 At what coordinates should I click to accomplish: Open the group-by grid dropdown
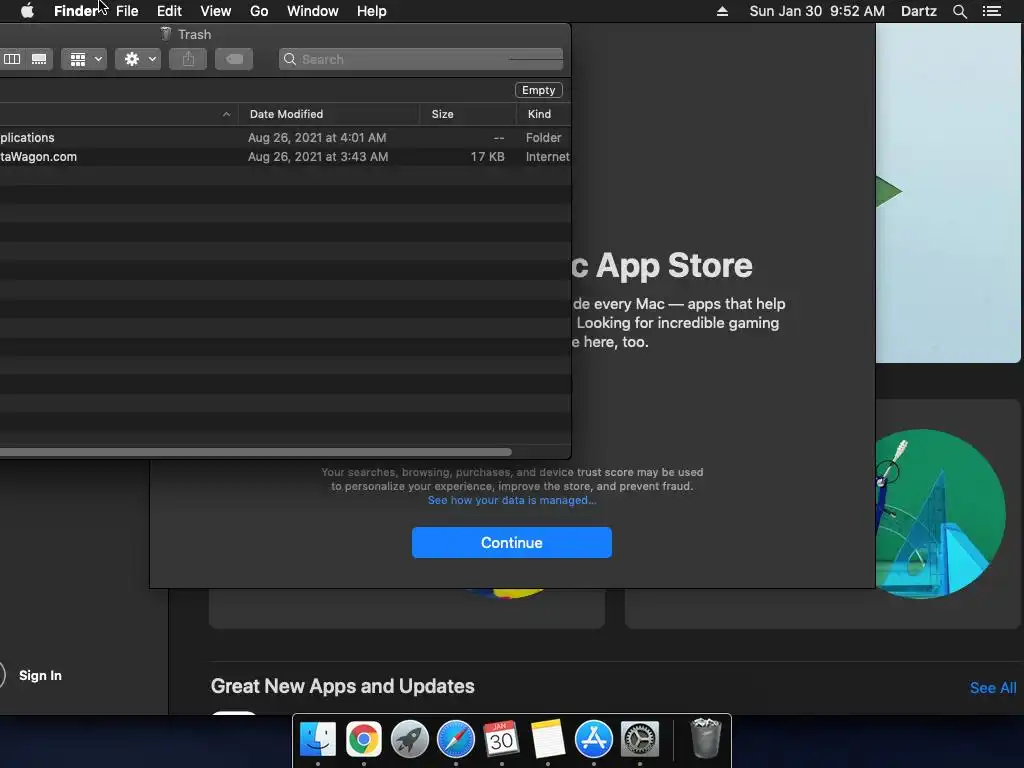click(84, 59)
